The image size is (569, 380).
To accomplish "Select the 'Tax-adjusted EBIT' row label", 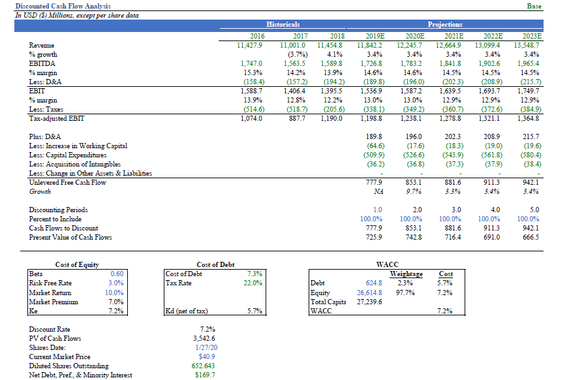I will [57, 118].
